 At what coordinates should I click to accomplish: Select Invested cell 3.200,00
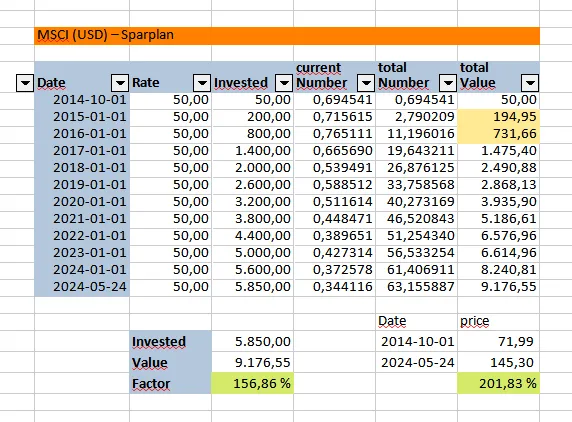[252, 202]
